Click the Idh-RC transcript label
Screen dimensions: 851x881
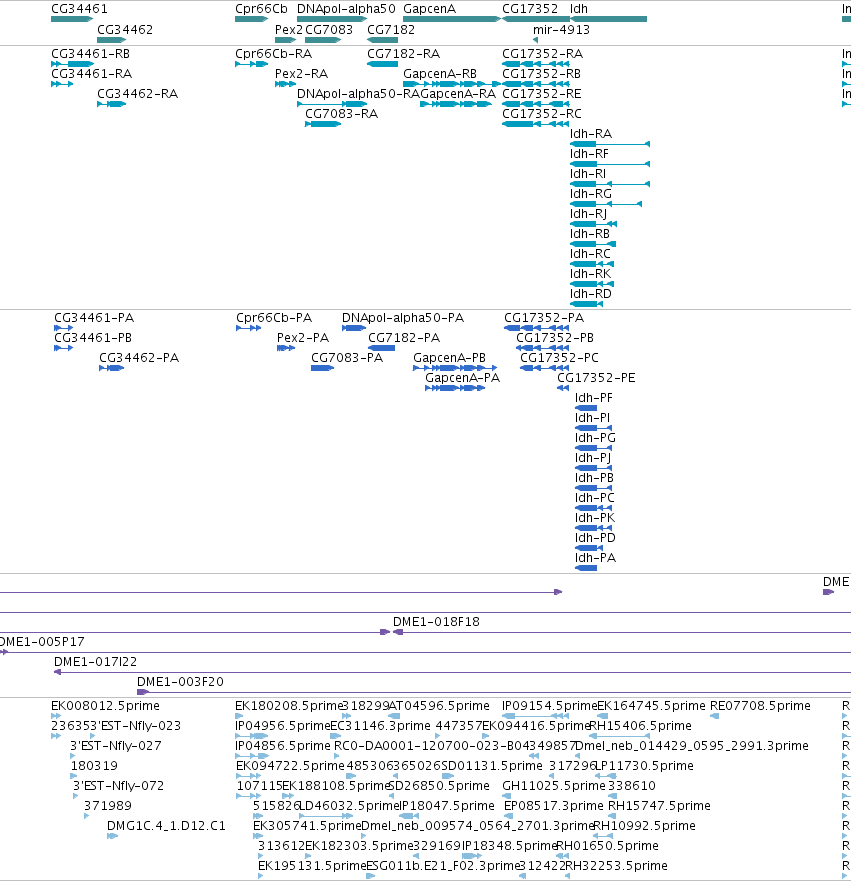[590, 254]
